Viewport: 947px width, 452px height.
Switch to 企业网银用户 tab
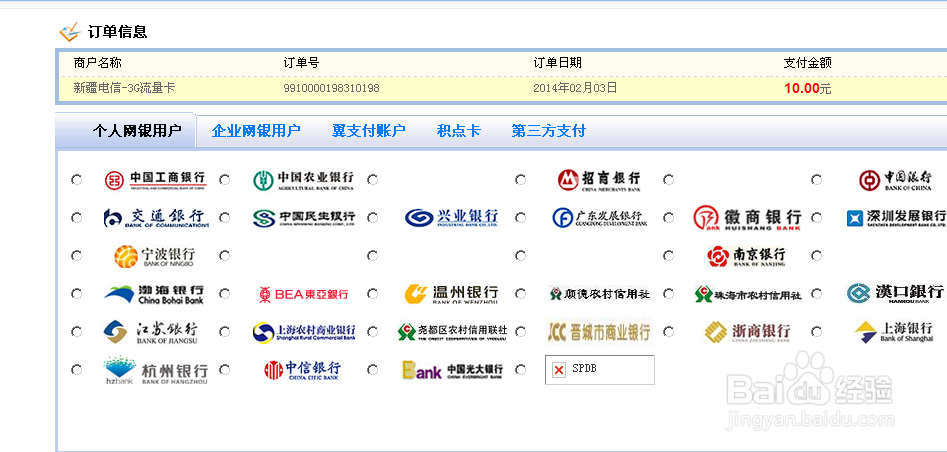point(256,131)
